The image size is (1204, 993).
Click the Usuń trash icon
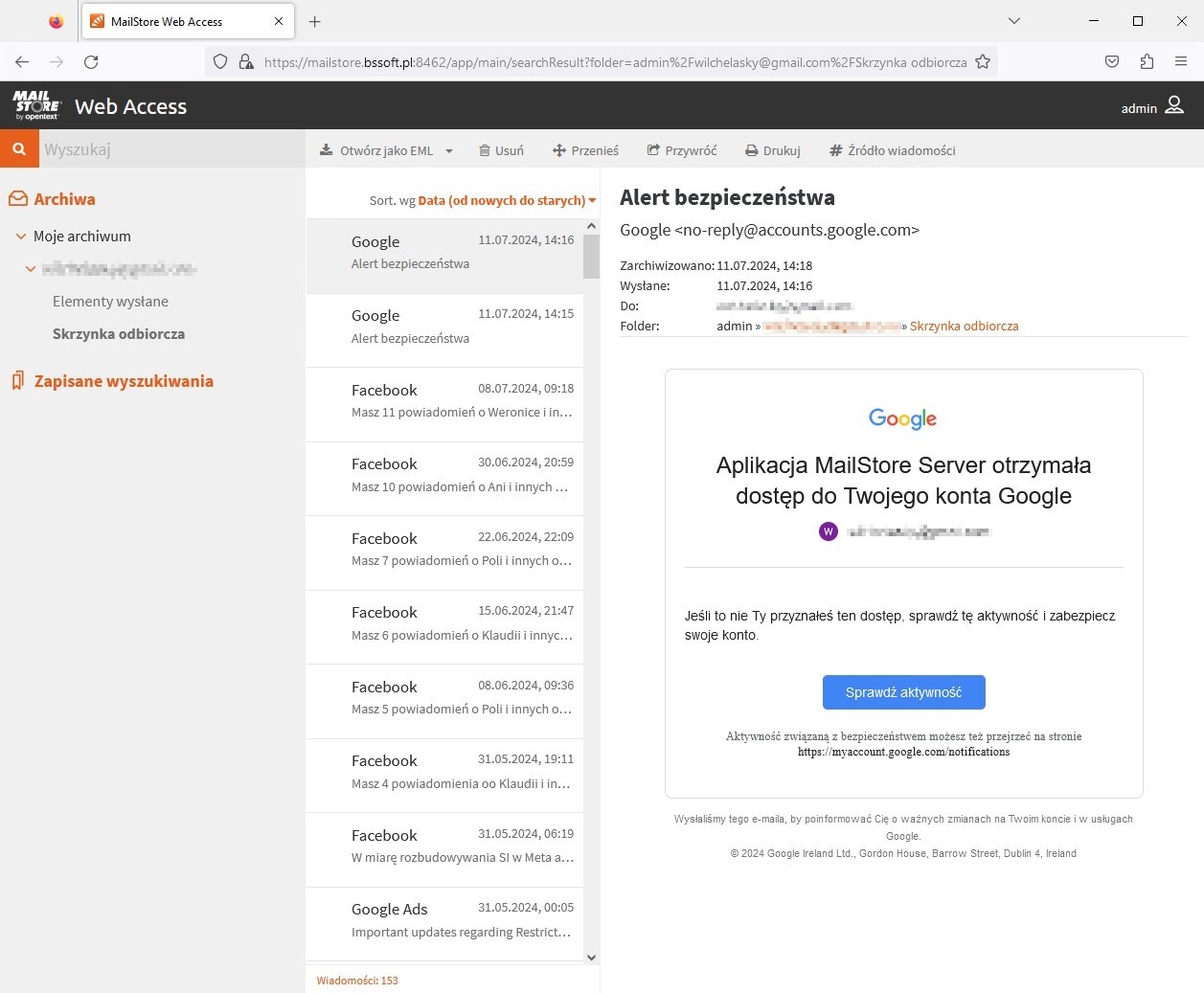coord(485,150)
